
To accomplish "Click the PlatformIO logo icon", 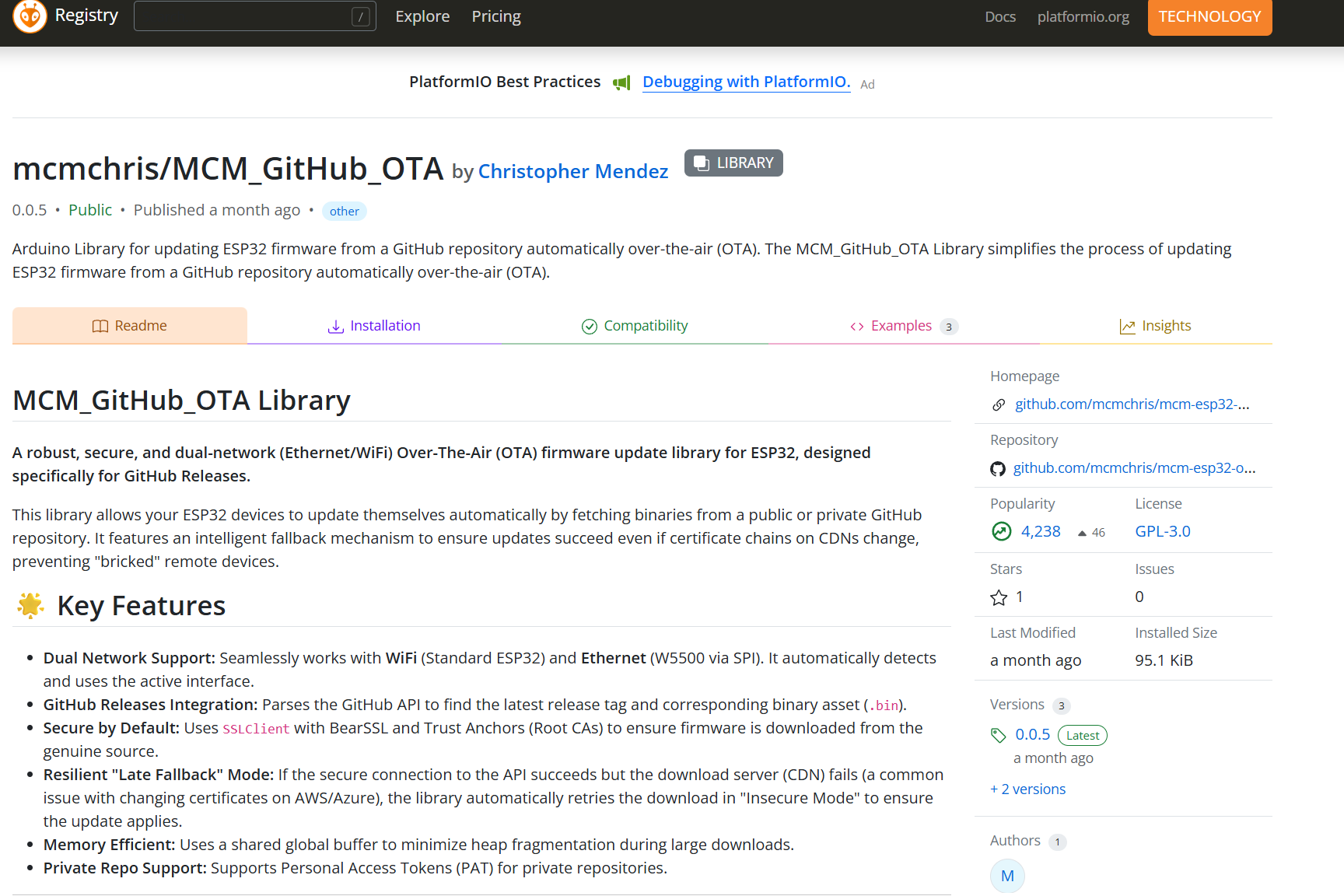I will coord(30,16).
